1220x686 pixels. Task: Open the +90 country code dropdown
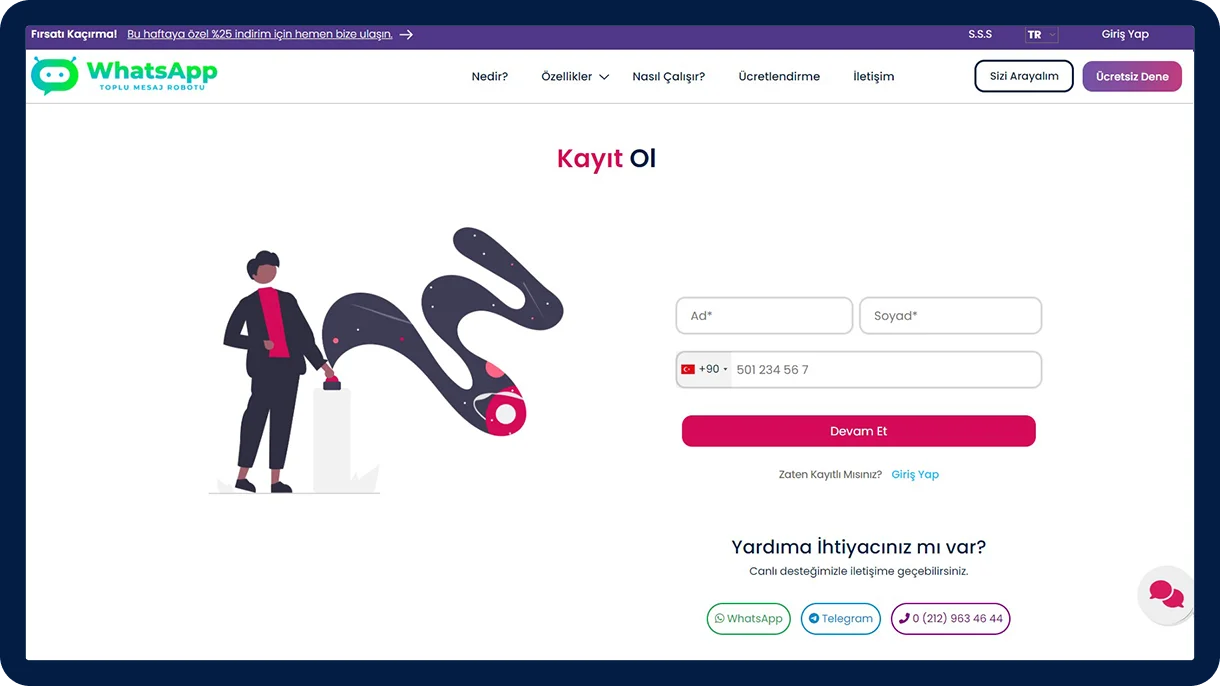click(x=705, y=368)
